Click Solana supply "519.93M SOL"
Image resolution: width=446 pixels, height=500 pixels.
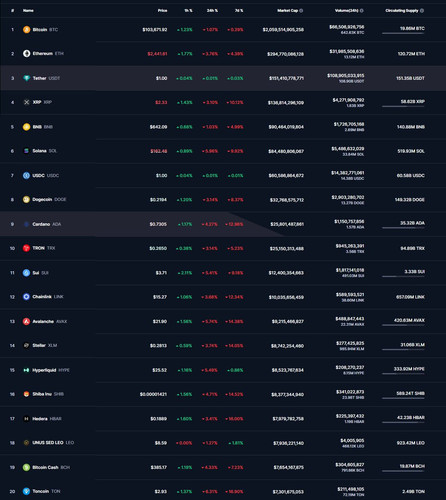[x=411, y=151]
